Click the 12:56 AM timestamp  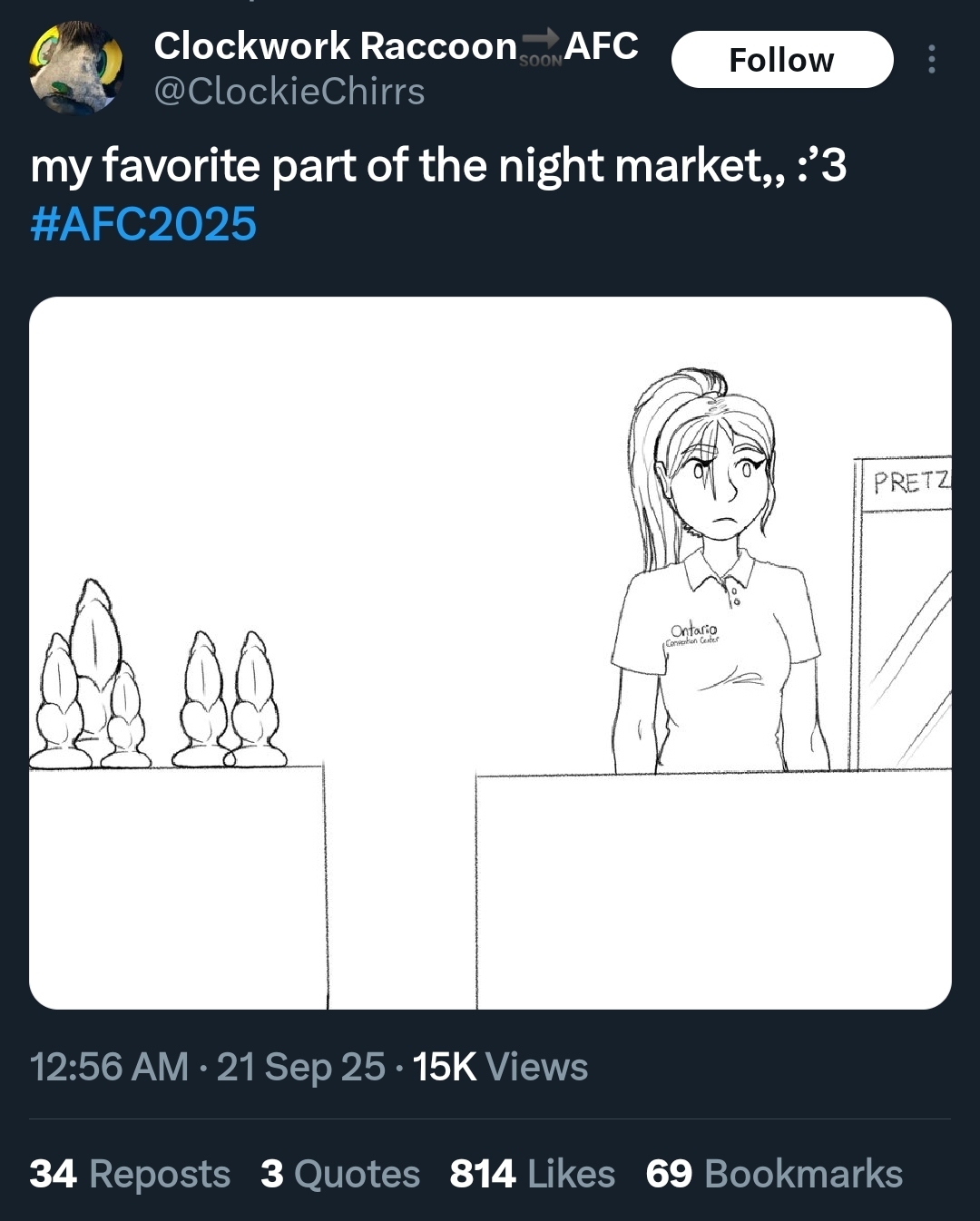pyautogui.click(x=109, y=1067)
